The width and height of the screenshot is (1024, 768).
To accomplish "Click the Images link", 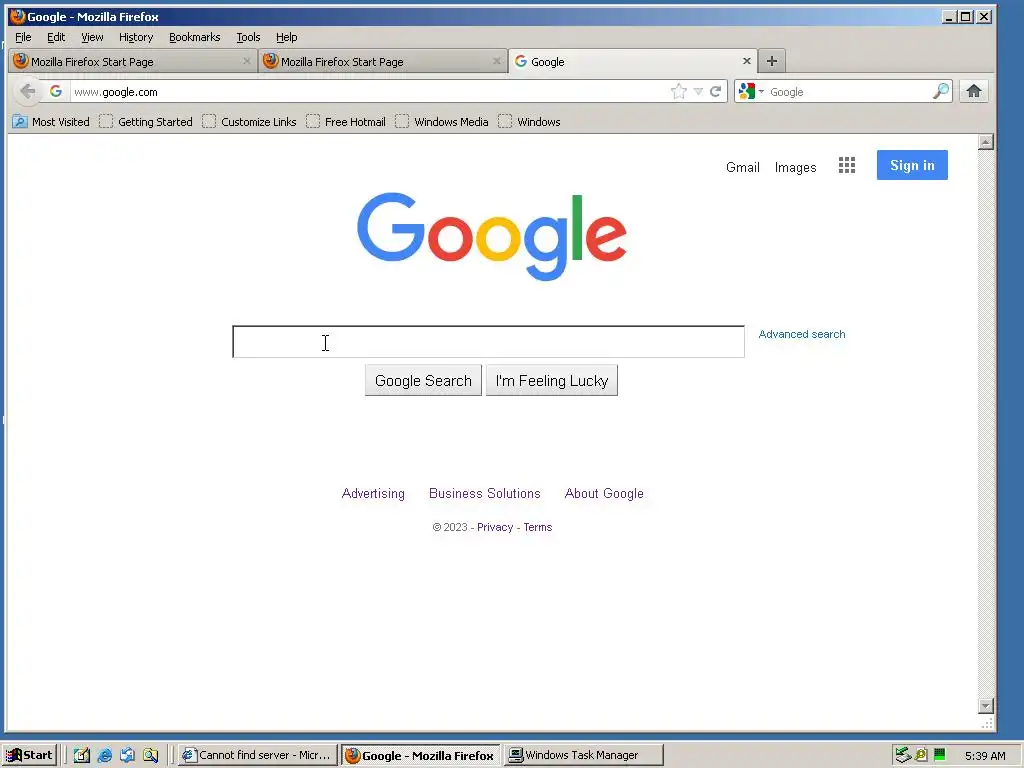I will pyautogui.click(x=795, y=167).
